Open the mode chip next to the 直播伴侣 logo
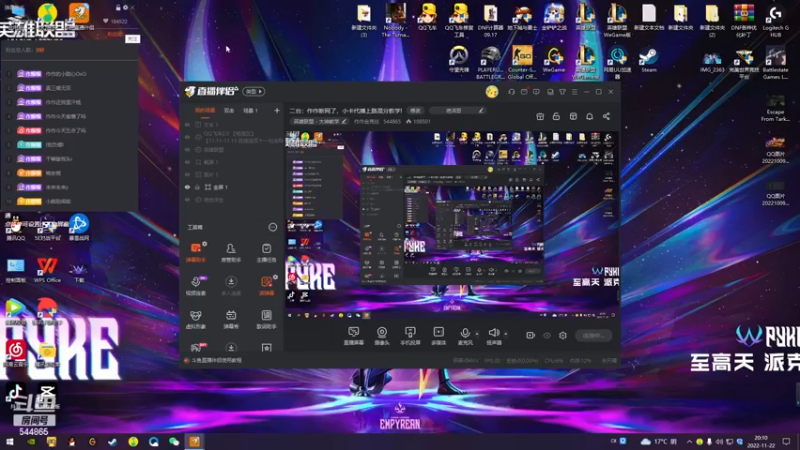This screenshot has width=800, height=450. click(x=254, y=91)
